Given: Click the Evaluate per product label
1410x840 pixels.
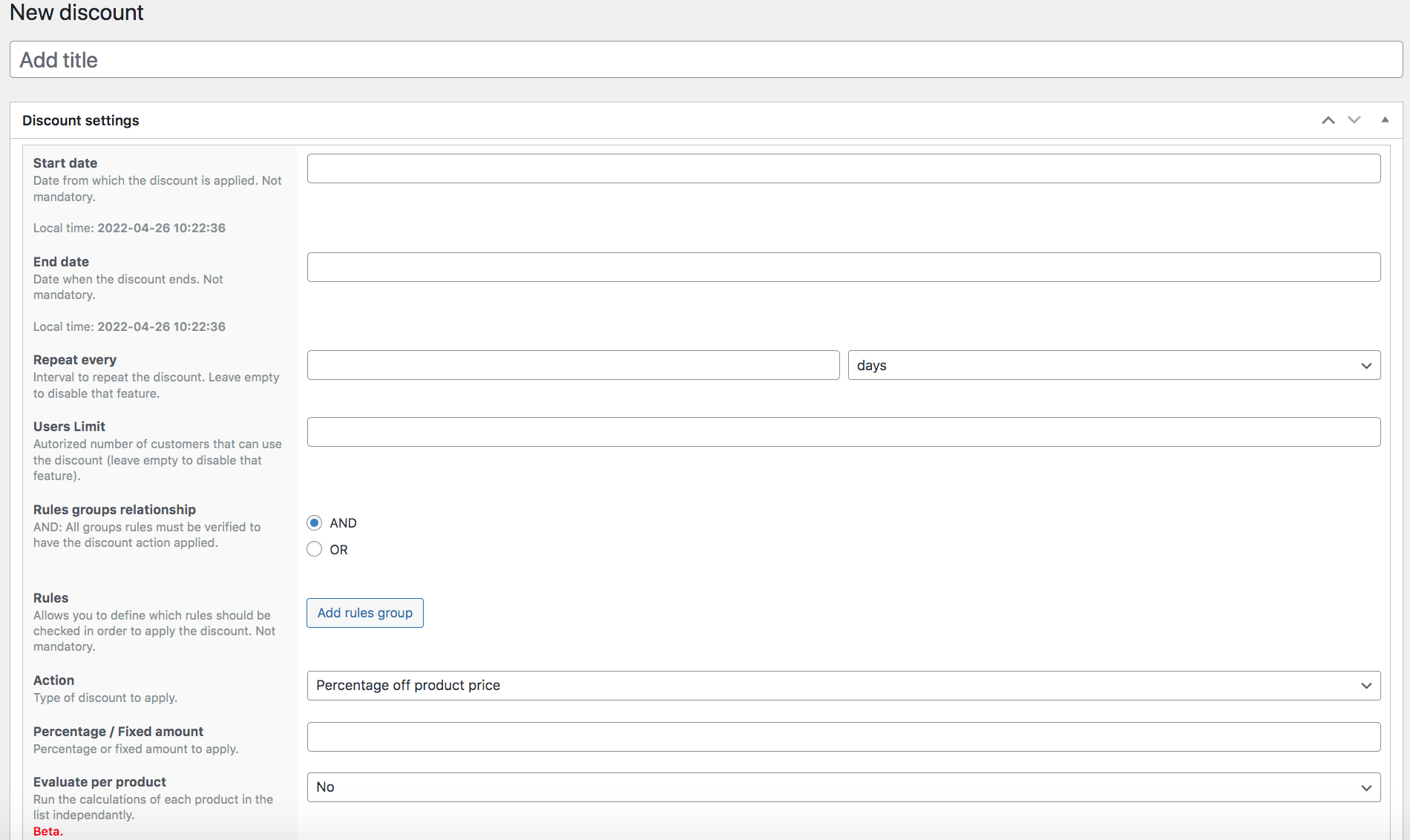Looking at the screenshot, I should pyautogui.click(x=99, y=782).
